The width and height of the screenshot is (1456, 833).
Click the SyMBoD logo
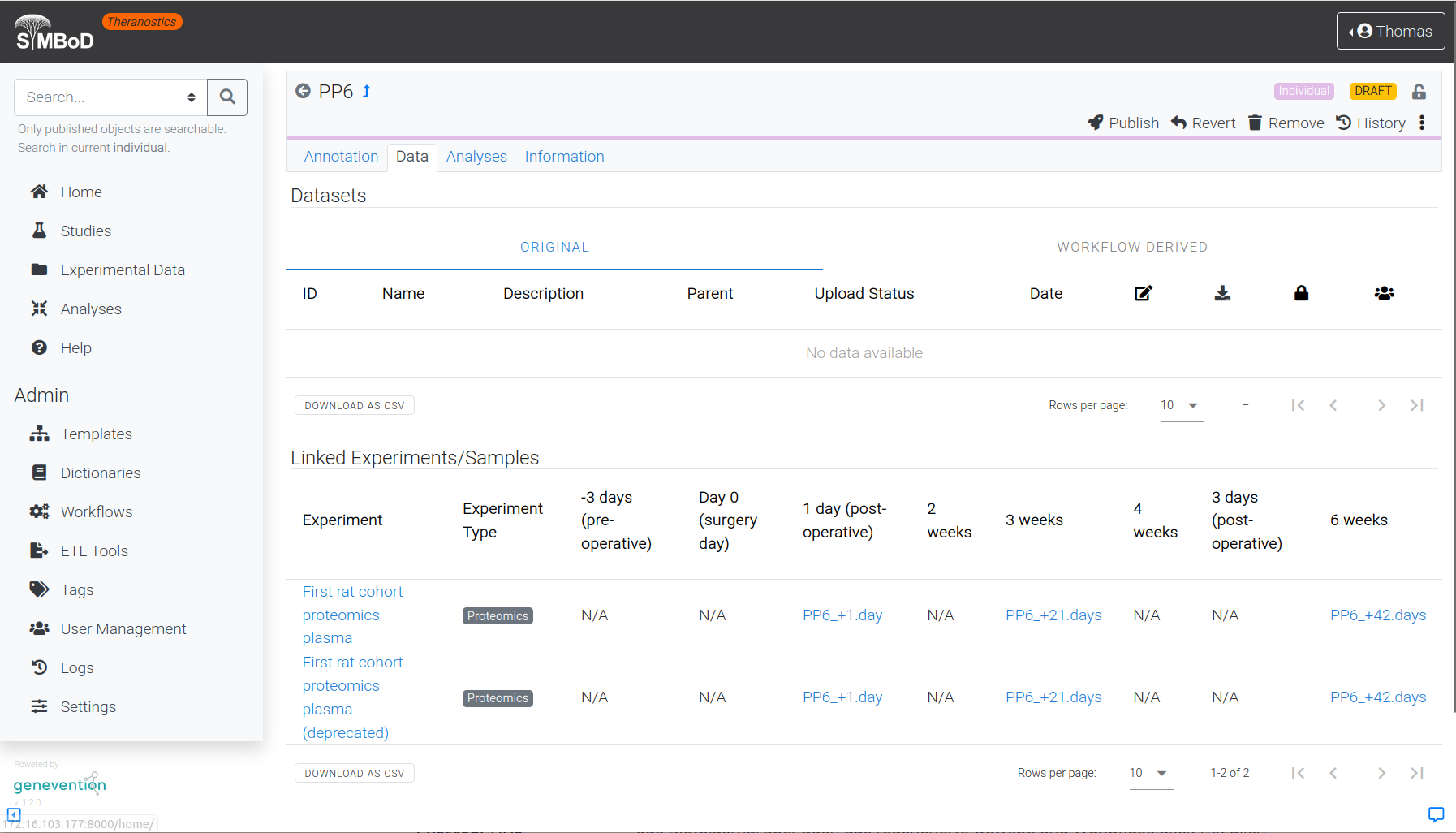click(54, 33)
